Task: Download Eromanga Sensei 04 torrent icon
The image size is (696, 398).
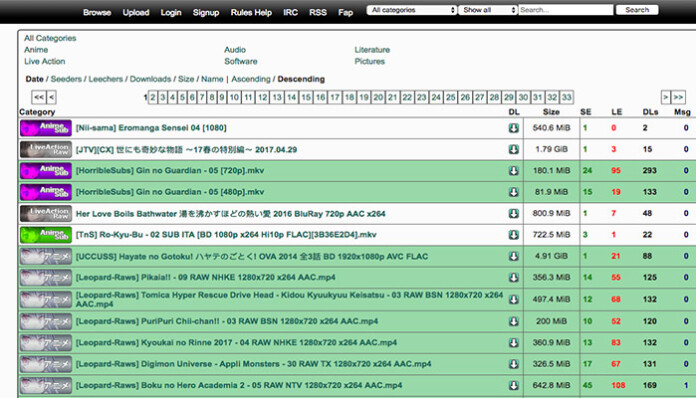Action: [514, 128]
